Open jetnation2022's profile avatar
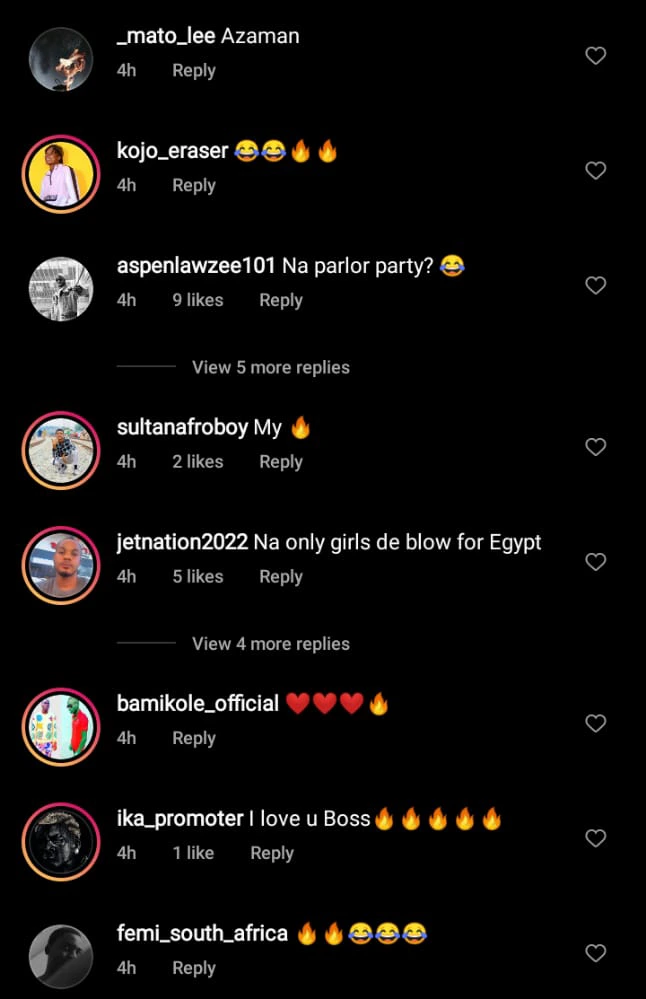 pyautogui.click(x=60, y=563)
